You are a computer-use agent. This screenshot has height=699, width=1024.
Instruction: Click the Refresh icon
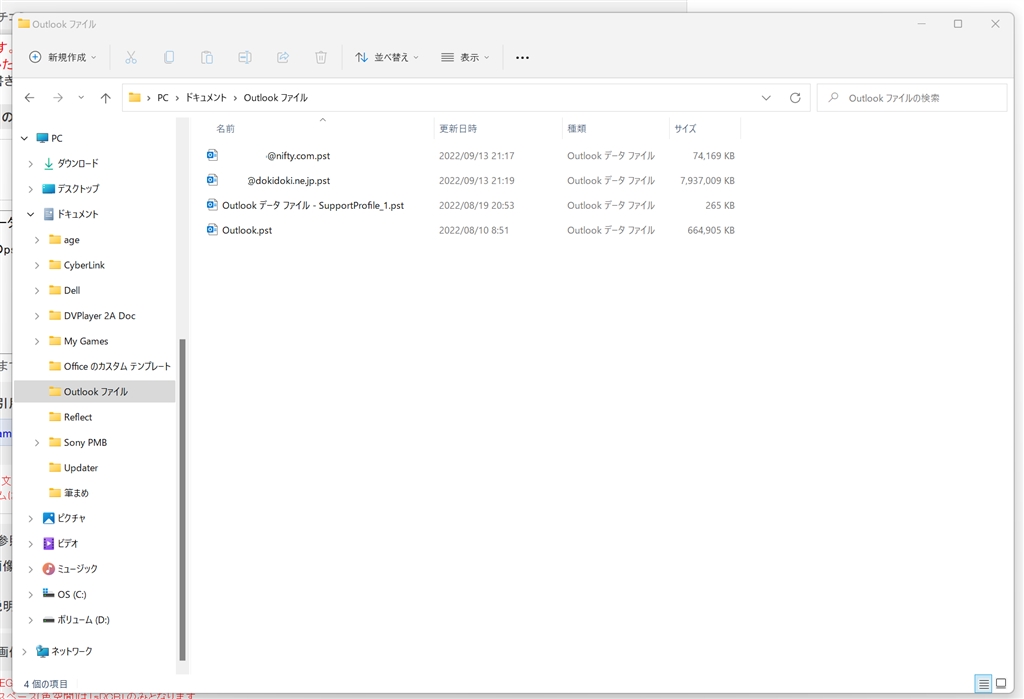coord(795,98)
